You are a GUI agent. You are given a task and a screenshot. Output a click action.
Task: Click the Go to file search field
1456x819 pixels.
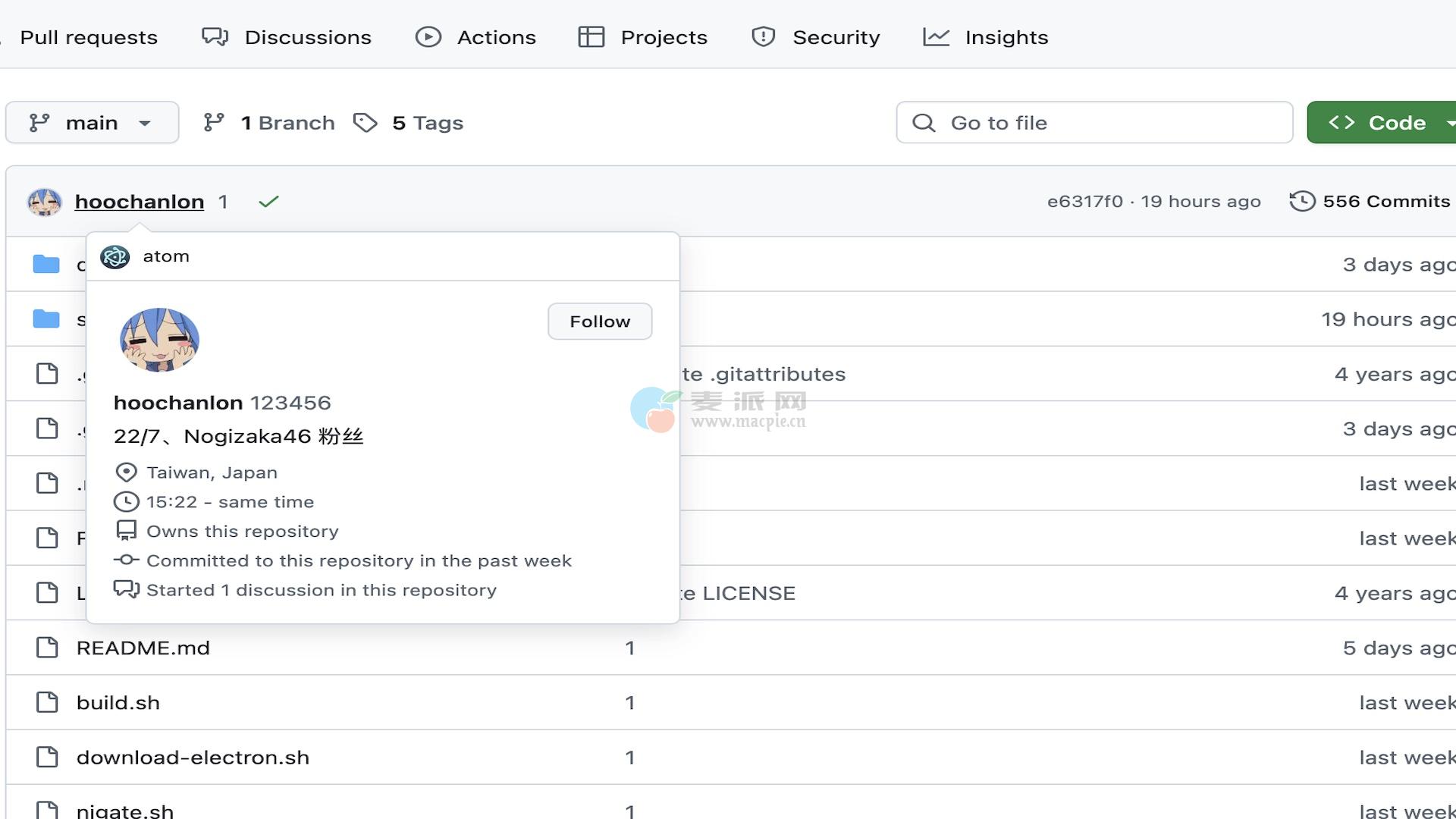tap(1094, 123)
